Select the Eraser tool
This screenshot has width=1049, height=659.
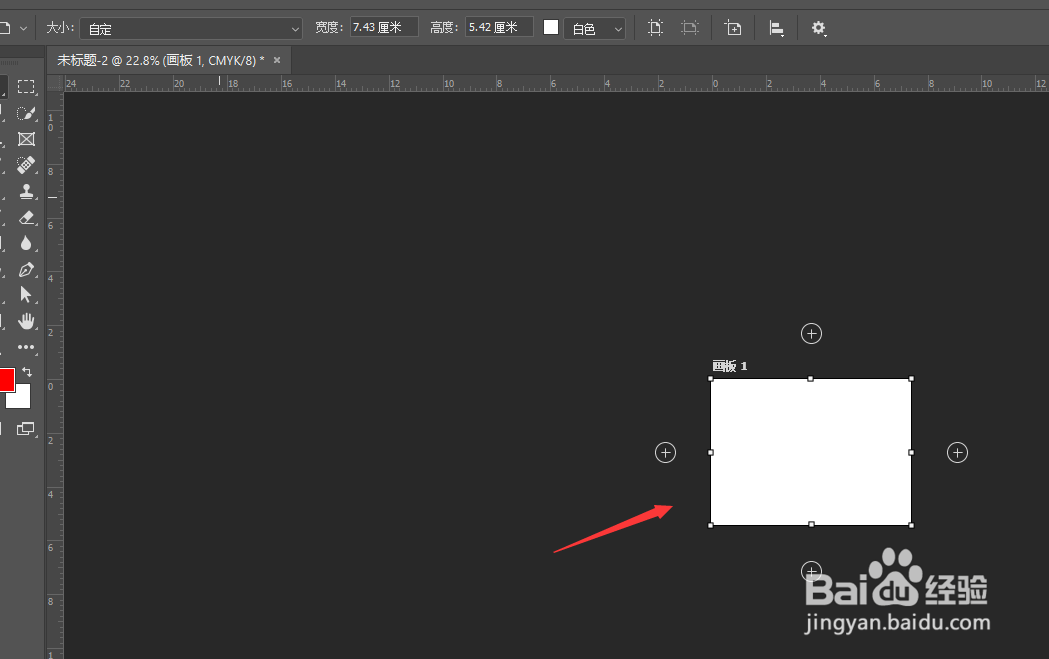pos(26,217)
